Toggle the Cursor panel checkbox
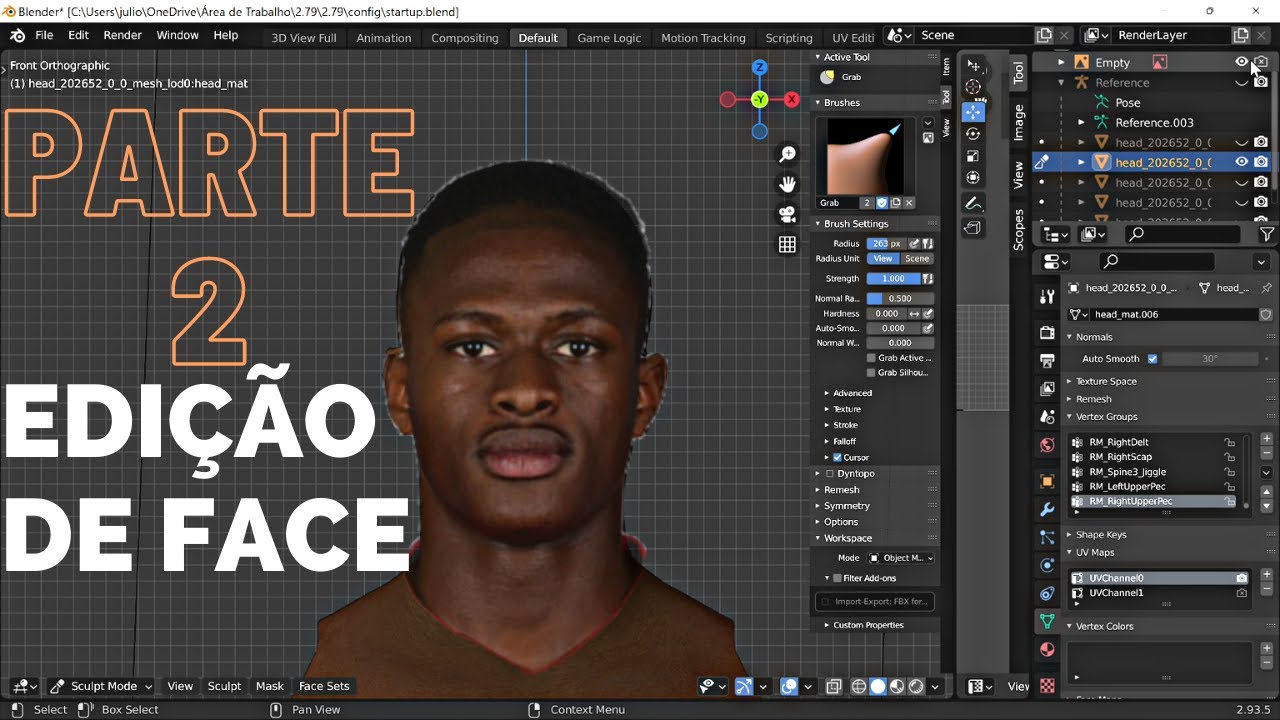The image size is (1280, 720). (838, 458)
